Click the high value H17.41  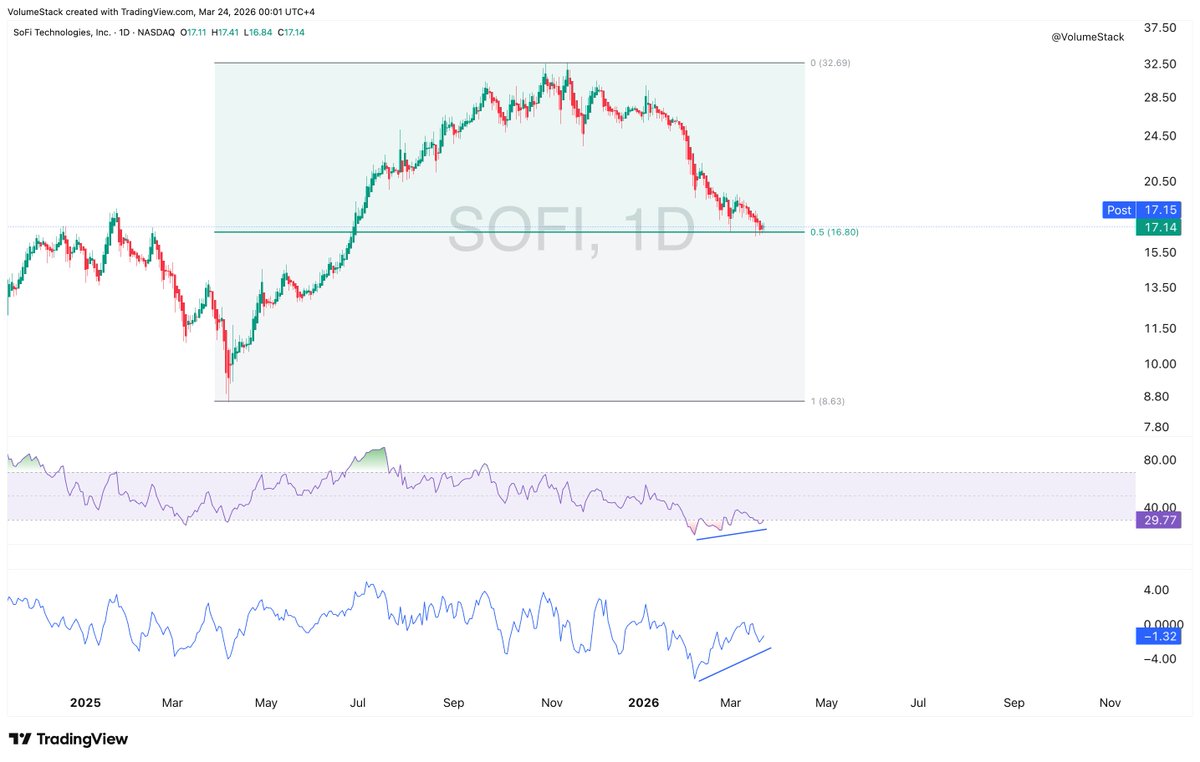[227, 32]
